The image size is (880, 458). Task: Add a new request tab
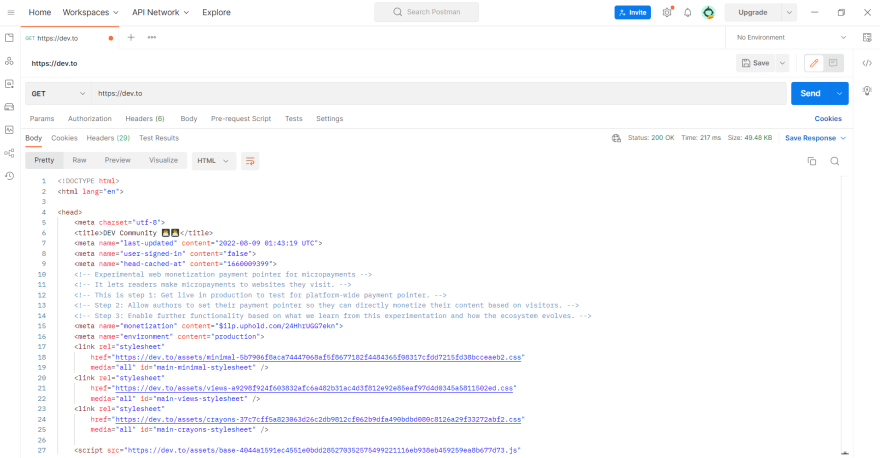coord(131,38)
